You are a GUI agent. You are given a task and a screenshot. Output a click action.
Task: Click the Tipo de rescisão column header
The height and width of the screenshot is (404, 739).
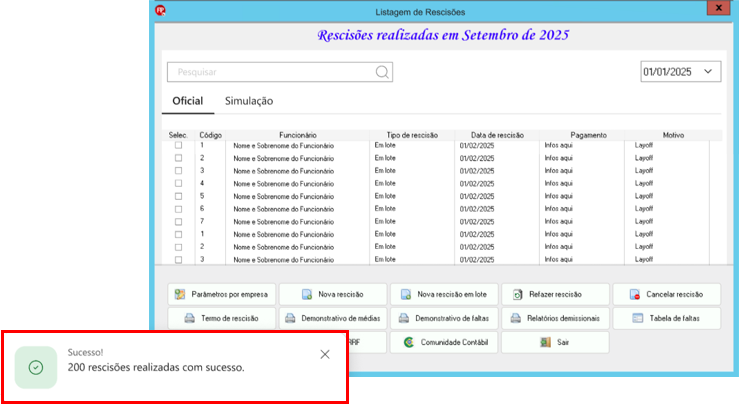(x=412, y=135)
